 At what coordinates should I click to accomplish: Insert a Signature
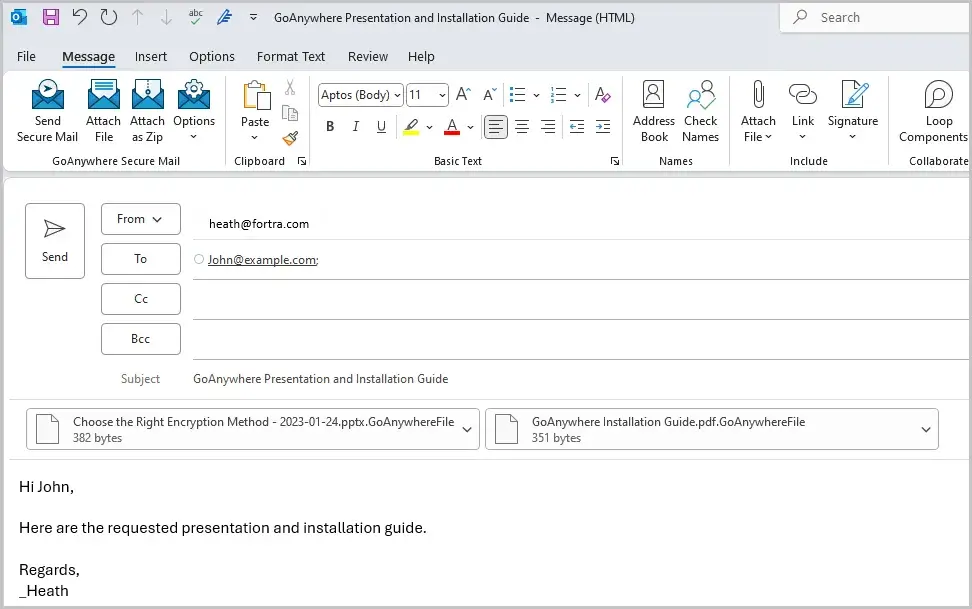[x=852, y=110]
